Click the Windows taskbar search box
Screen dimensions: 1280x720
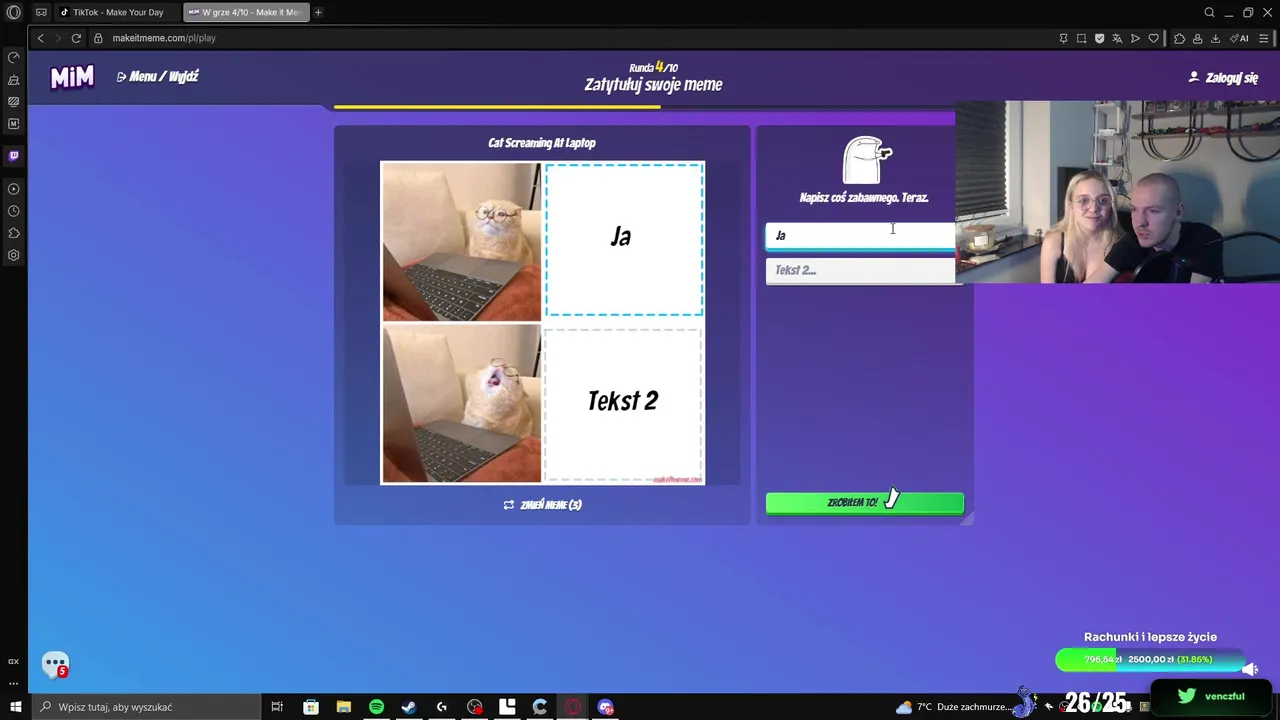click(145, 707)
